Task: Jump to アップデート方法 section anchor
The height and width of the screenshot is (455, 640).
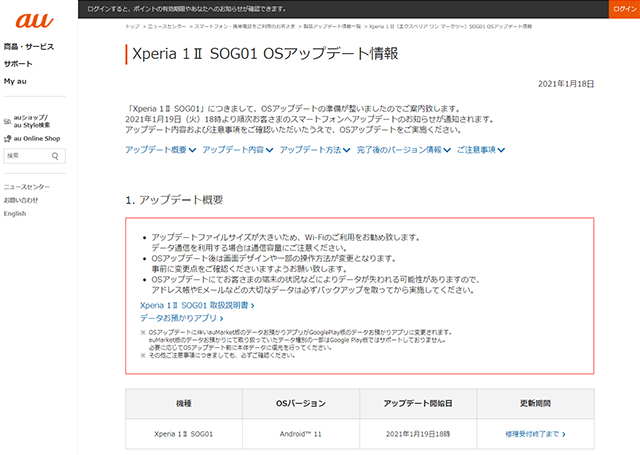Action: [314, 149]
